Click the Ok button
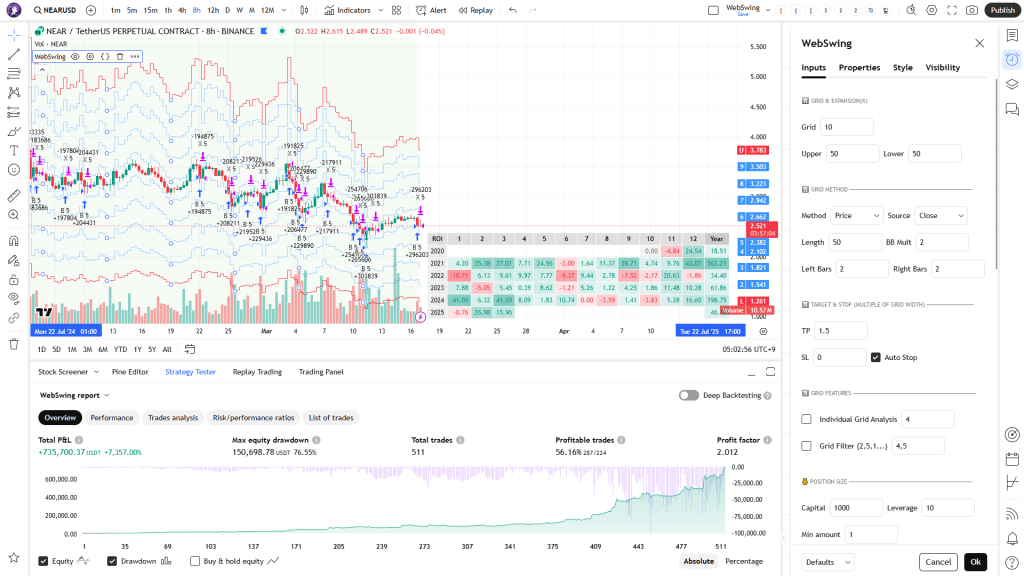The width and height of the screenshot is (1024, 576). pyautogui.click(x=975, y=562)
